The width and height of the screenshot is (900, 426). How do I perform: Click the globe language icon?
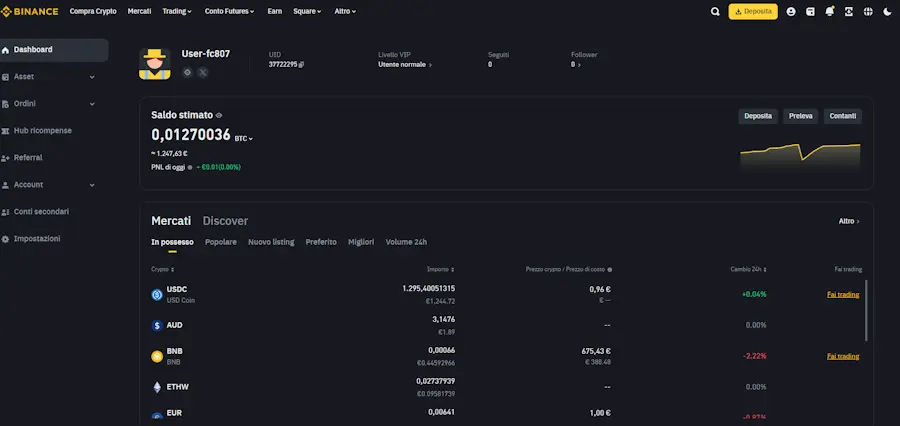868,12
